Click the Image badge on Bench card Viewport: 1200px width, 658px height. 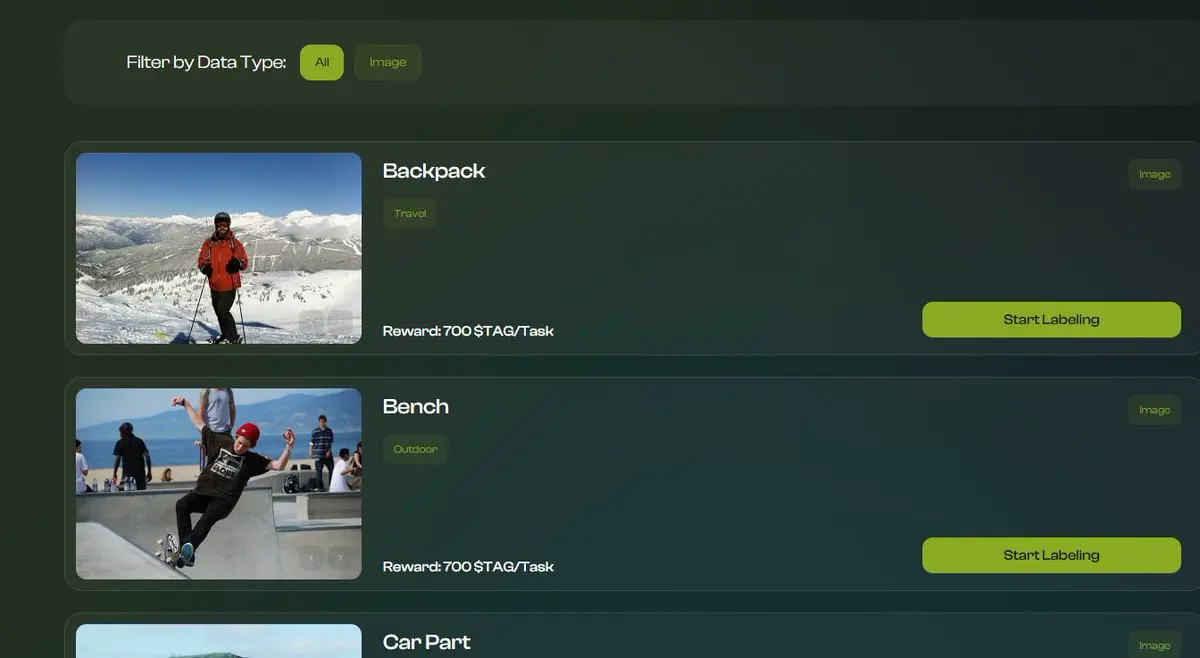[1155, 410]
